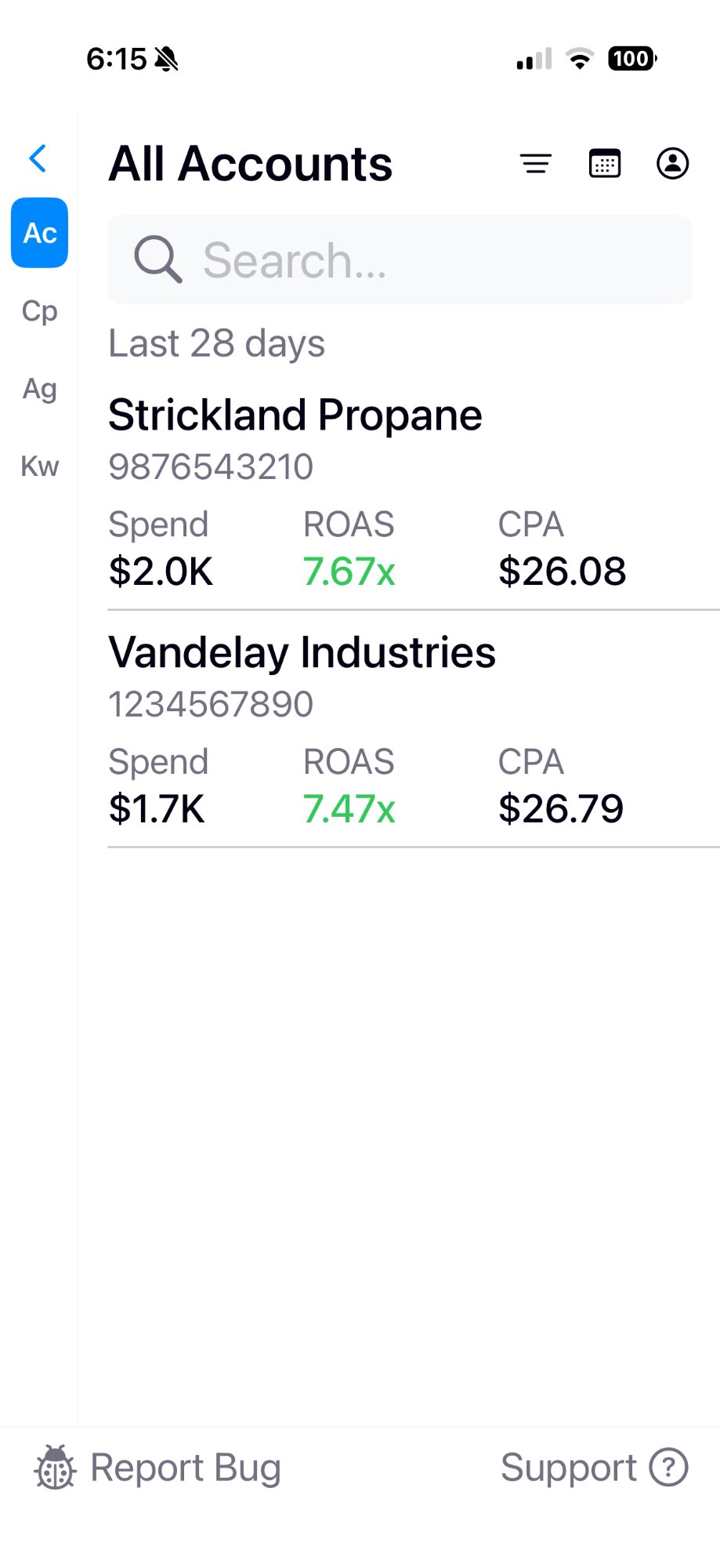The height and width of the screenshot is (1568, 720).
Task: Open the user profile icon
Action: [x=672, y=164]
